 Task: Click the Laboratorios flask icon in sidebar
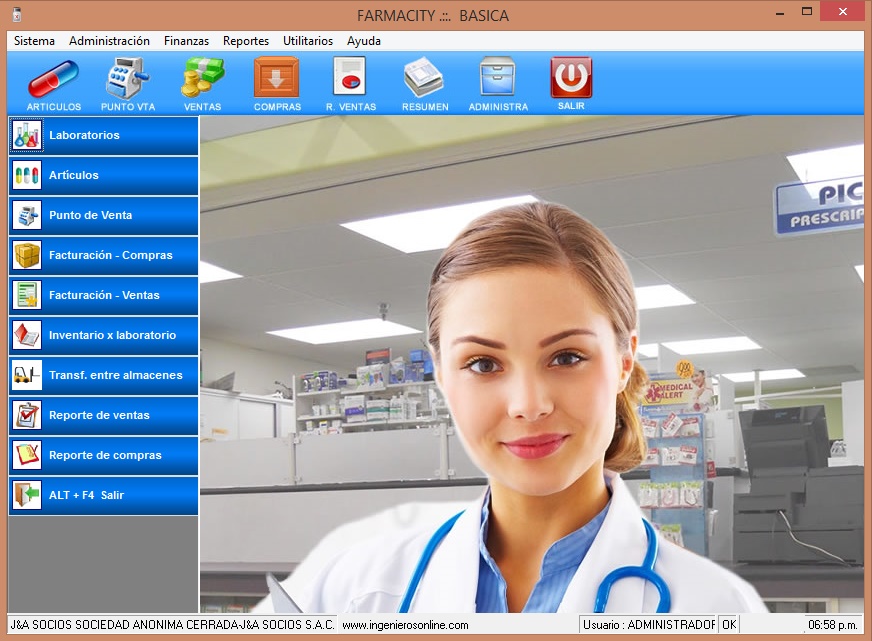point(27,135)
